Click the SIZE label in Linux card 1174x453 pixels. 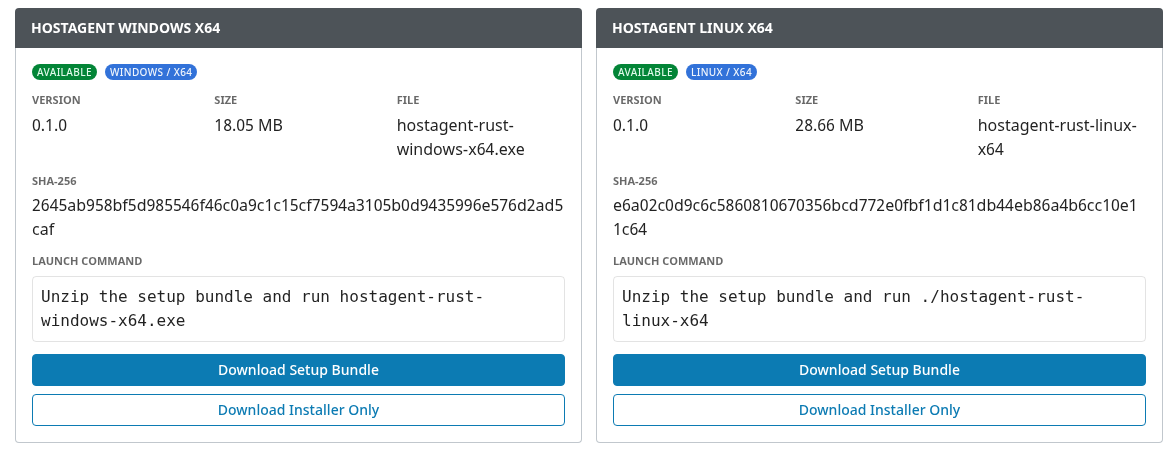click(x=807, y=100)
